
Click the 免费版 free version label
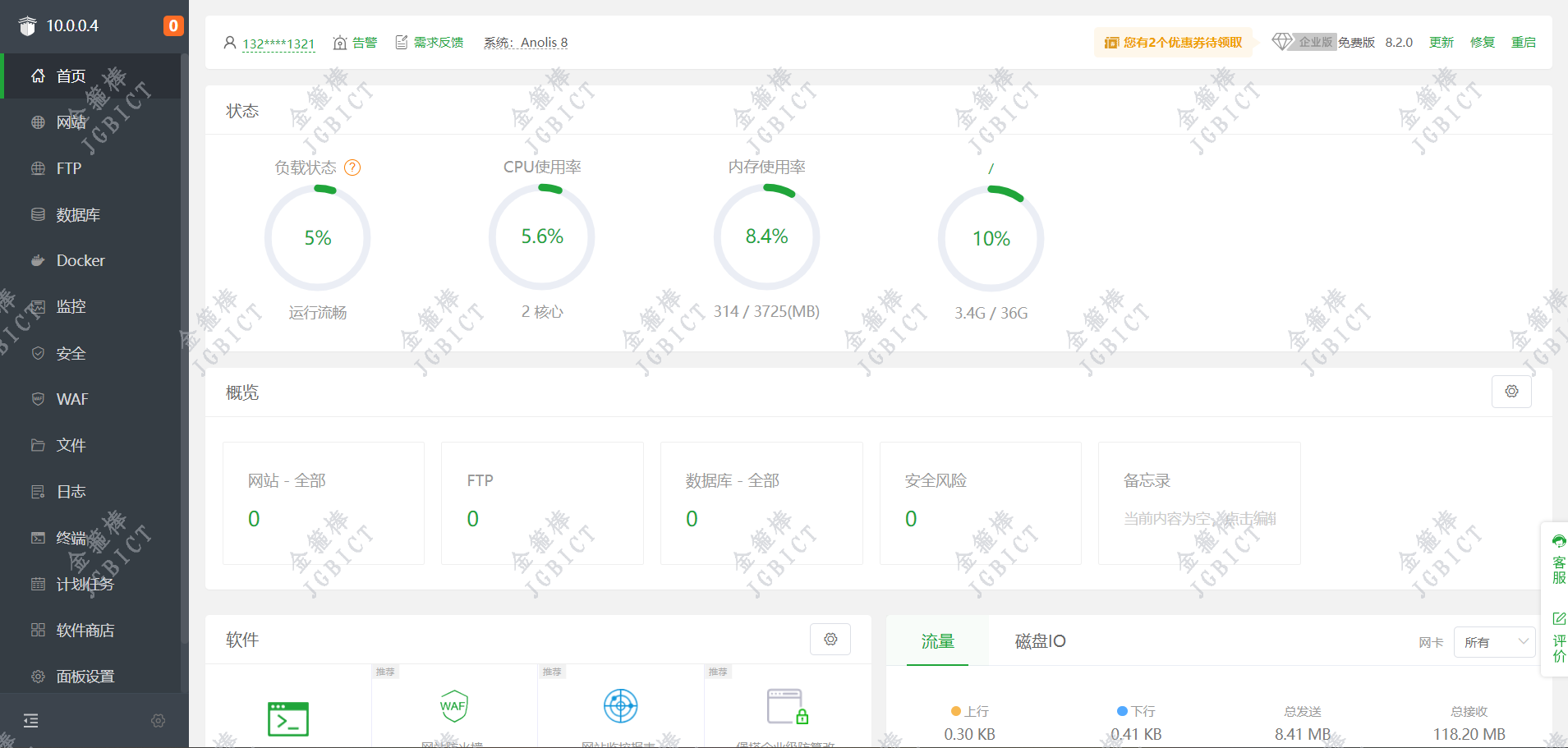pos(1356,43)
